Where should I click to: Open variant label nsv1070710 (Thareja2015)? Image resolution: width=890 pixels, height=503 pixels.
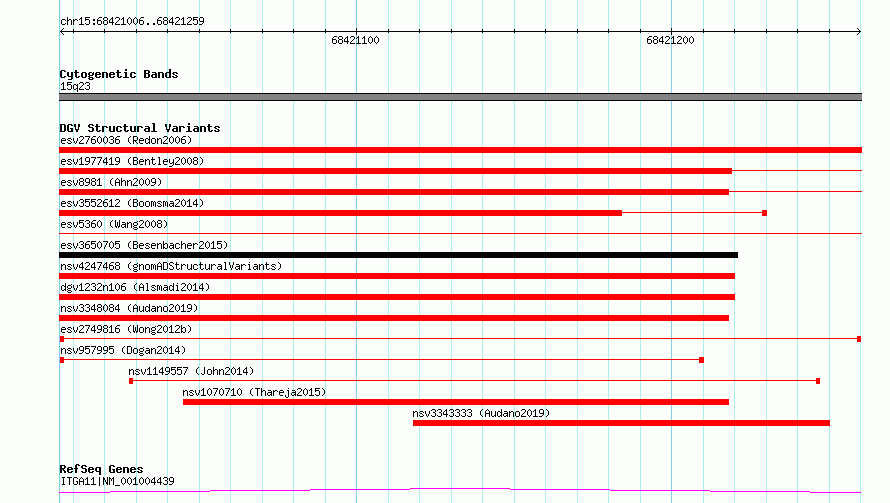[x=254, y=392]
